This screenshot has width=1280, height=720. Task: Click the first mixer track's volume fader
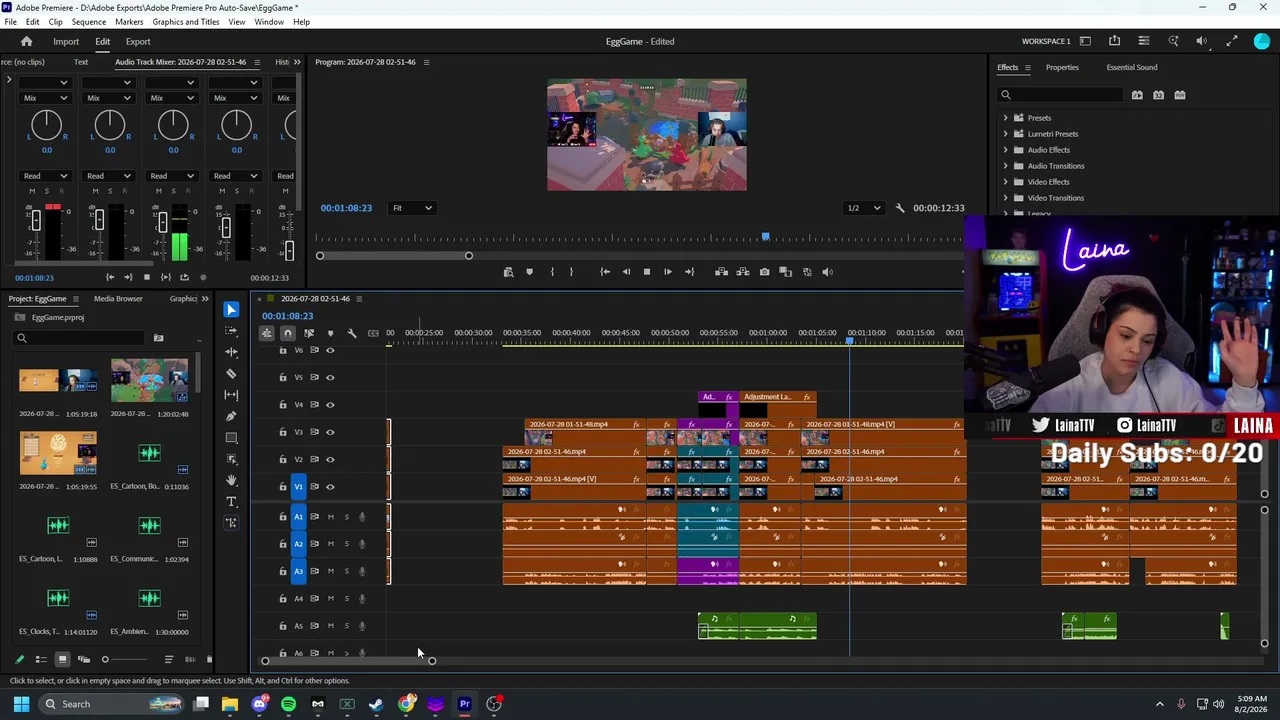[x=36, y=220]
